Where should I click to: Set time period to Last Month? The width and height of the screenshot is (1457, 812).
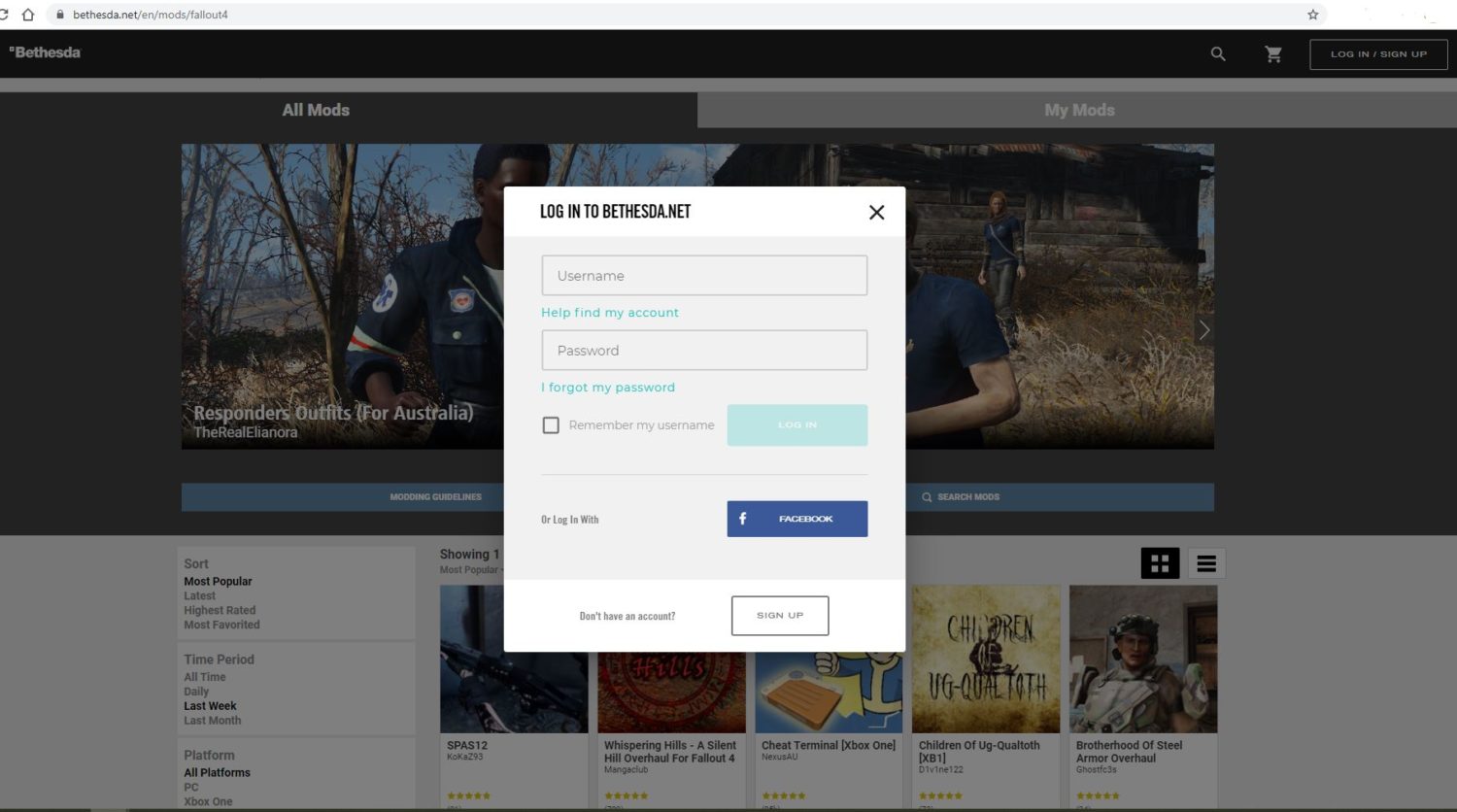pyautogui.click(x=213, y=722)
